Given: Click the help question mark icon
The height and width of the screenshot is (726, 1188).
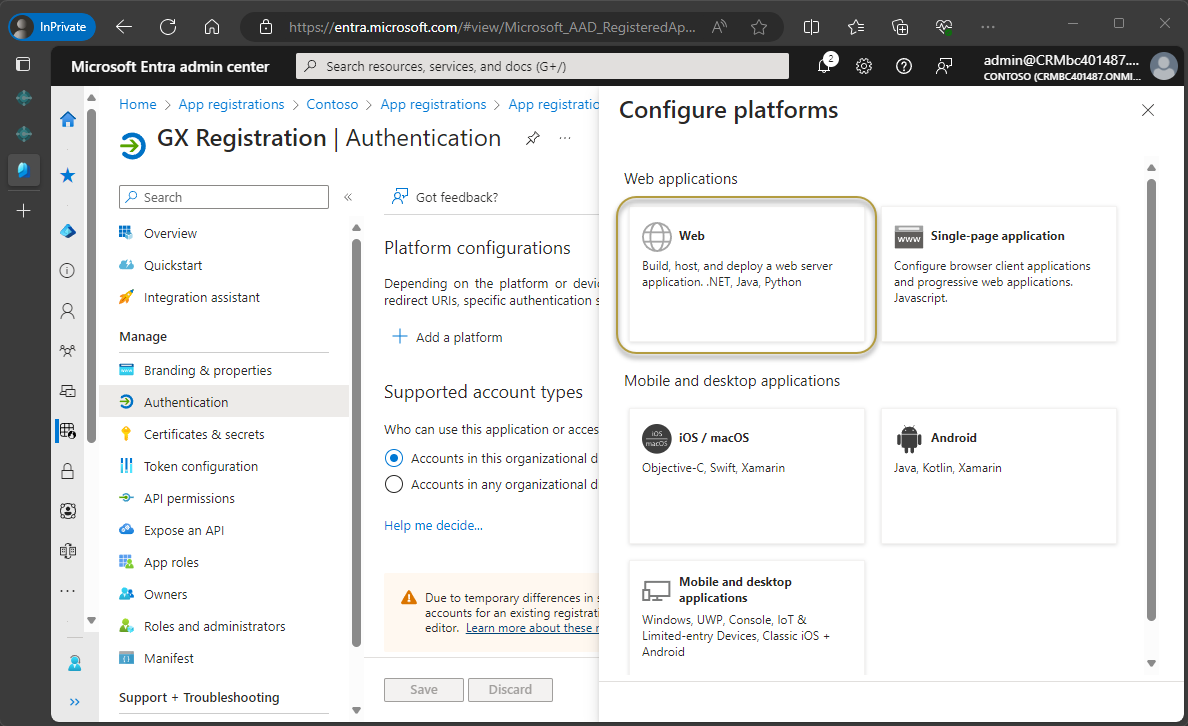Looking at the screenshot, I should tap(903, 65).
